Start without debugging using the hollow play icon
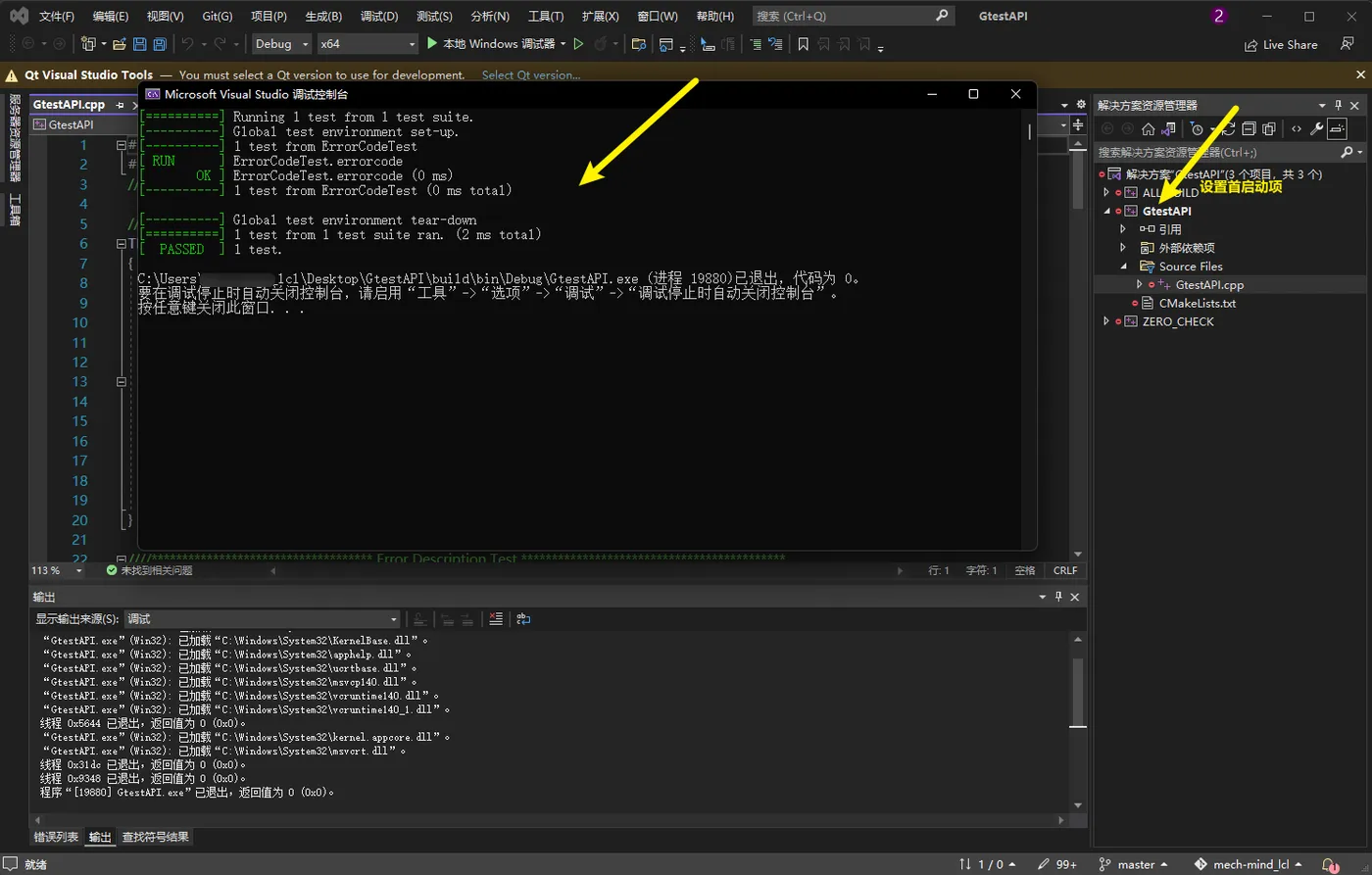Screen dimensions: 1372x875 point(578,44)
